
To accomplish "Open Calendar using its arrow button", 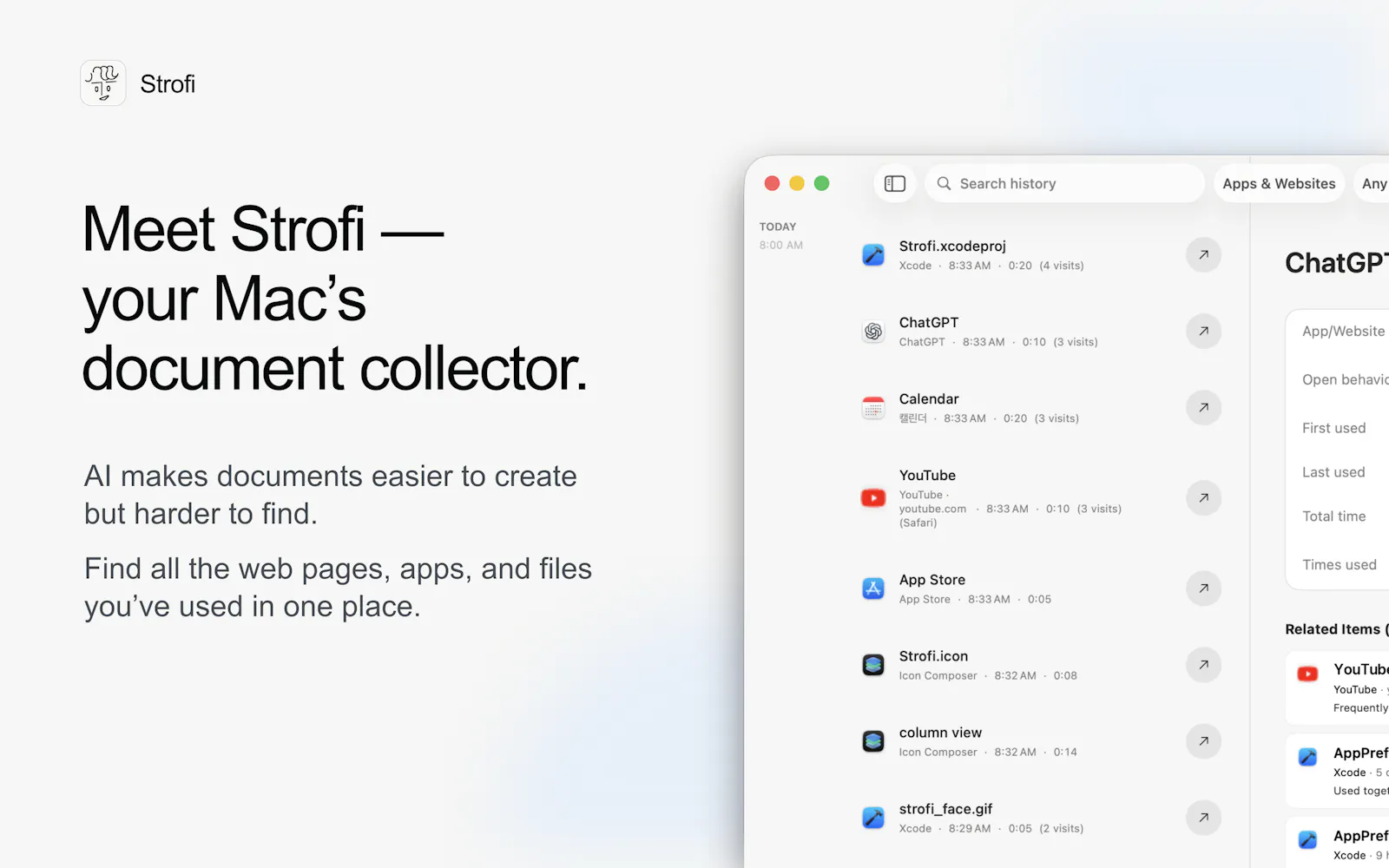I will pyautogui.click(x=1203, y=408).
